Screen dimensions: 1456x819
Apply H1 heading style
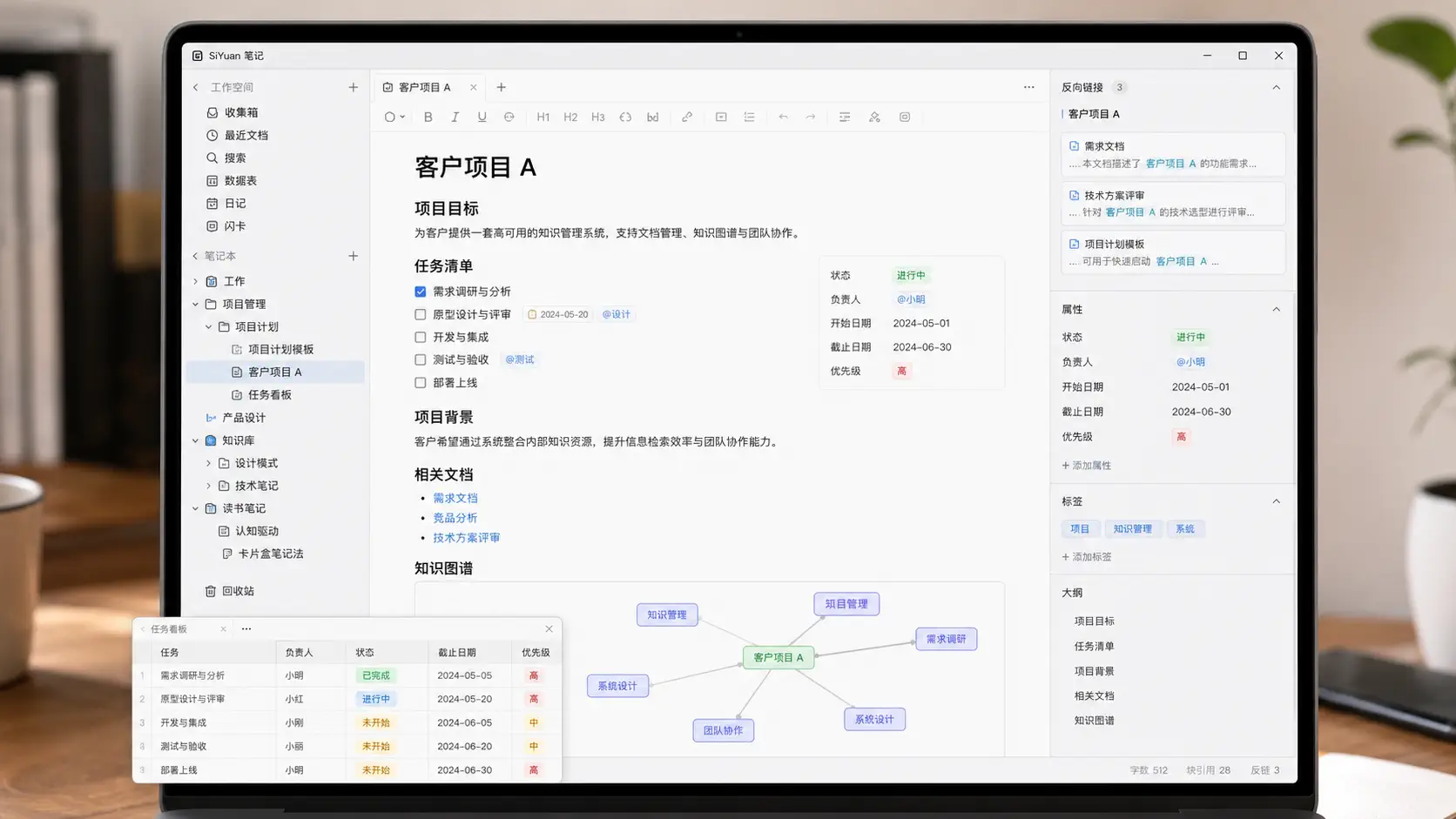pos(543,117)
